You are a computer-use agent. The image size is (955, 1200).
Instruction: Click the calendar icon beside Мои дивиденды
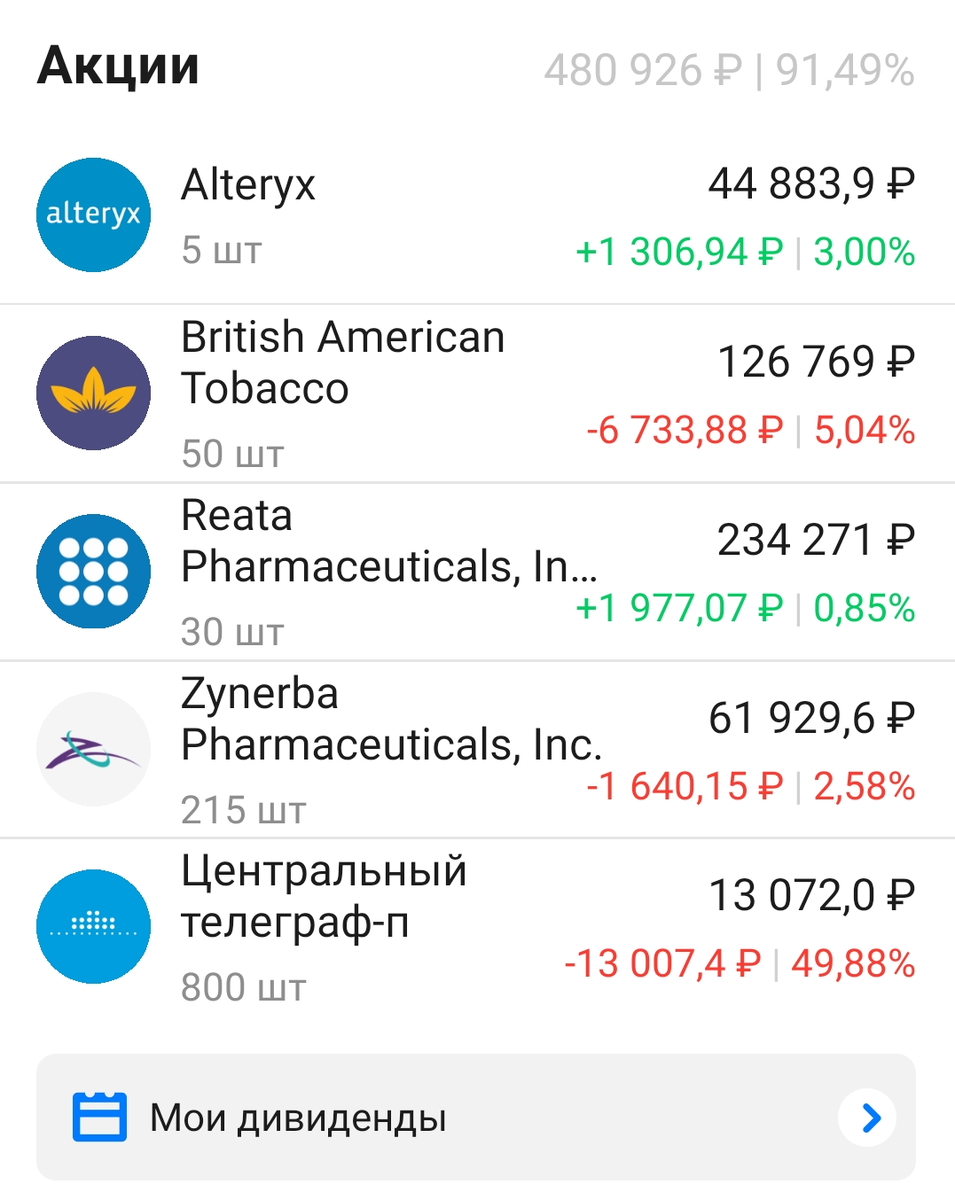pos(100,1117)
